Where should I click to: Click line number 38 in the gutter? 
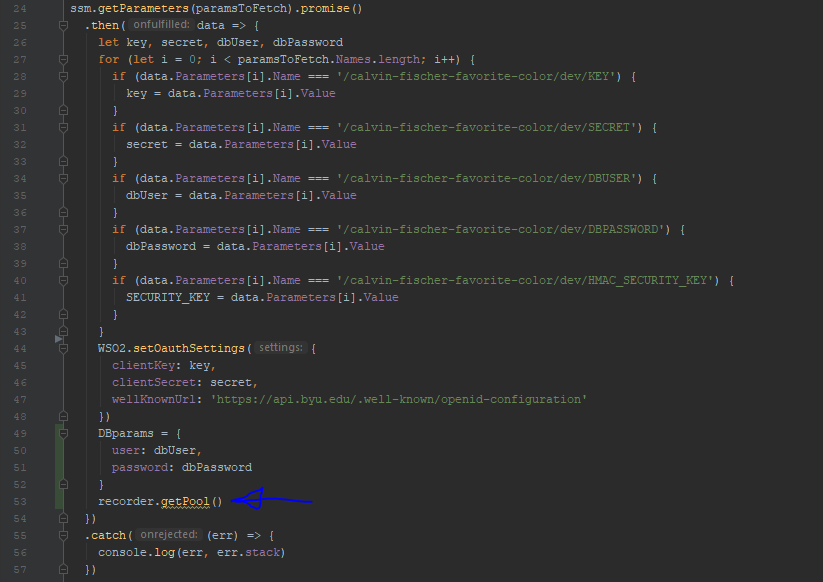coord(20,247)
